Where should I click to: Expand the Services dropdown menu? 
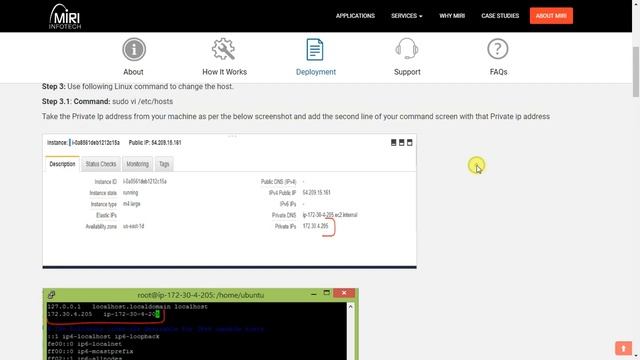407,16
